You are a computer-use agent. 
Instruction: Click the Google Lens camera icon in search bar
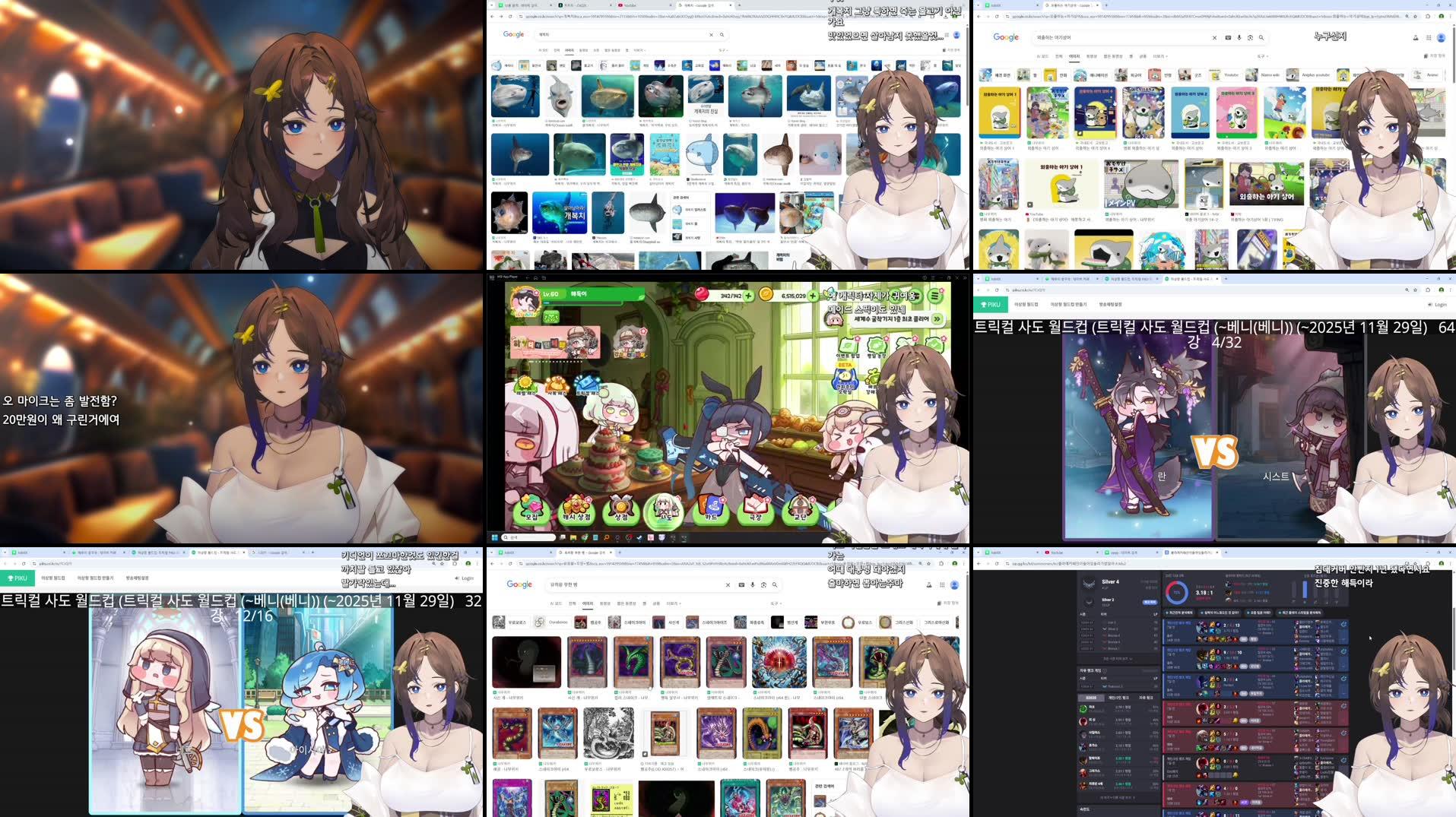1250,38
